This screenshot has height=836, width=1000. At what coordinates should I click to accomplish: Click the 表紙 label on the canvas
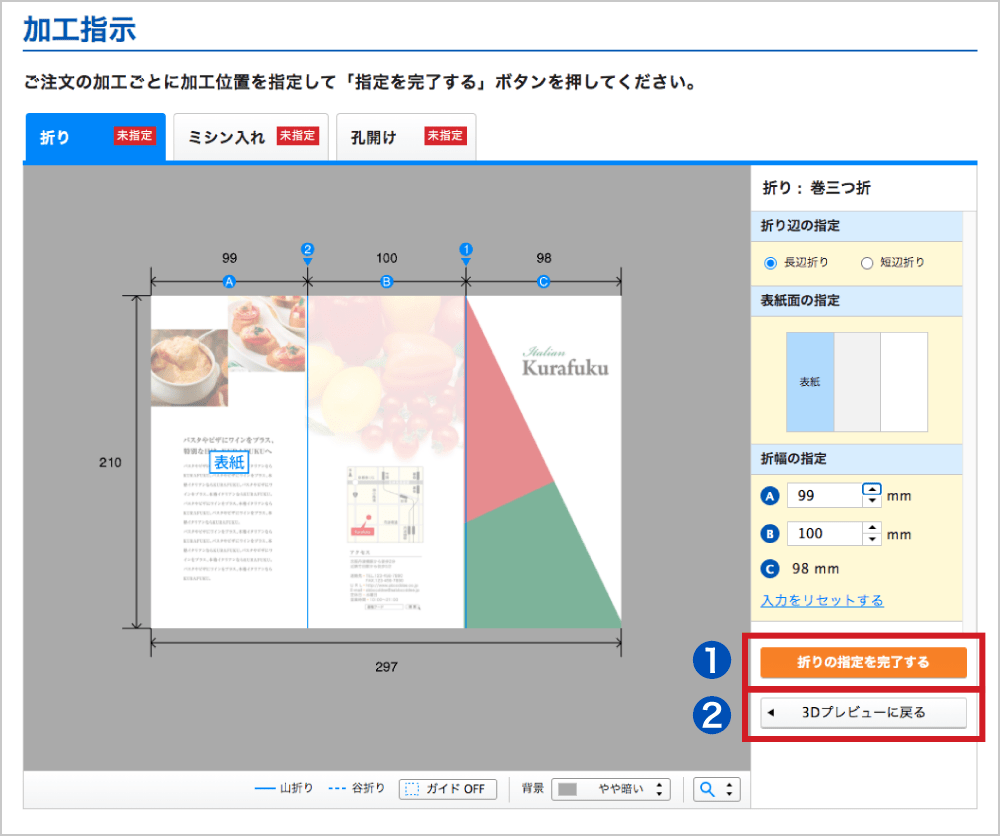tap(229, 462)
